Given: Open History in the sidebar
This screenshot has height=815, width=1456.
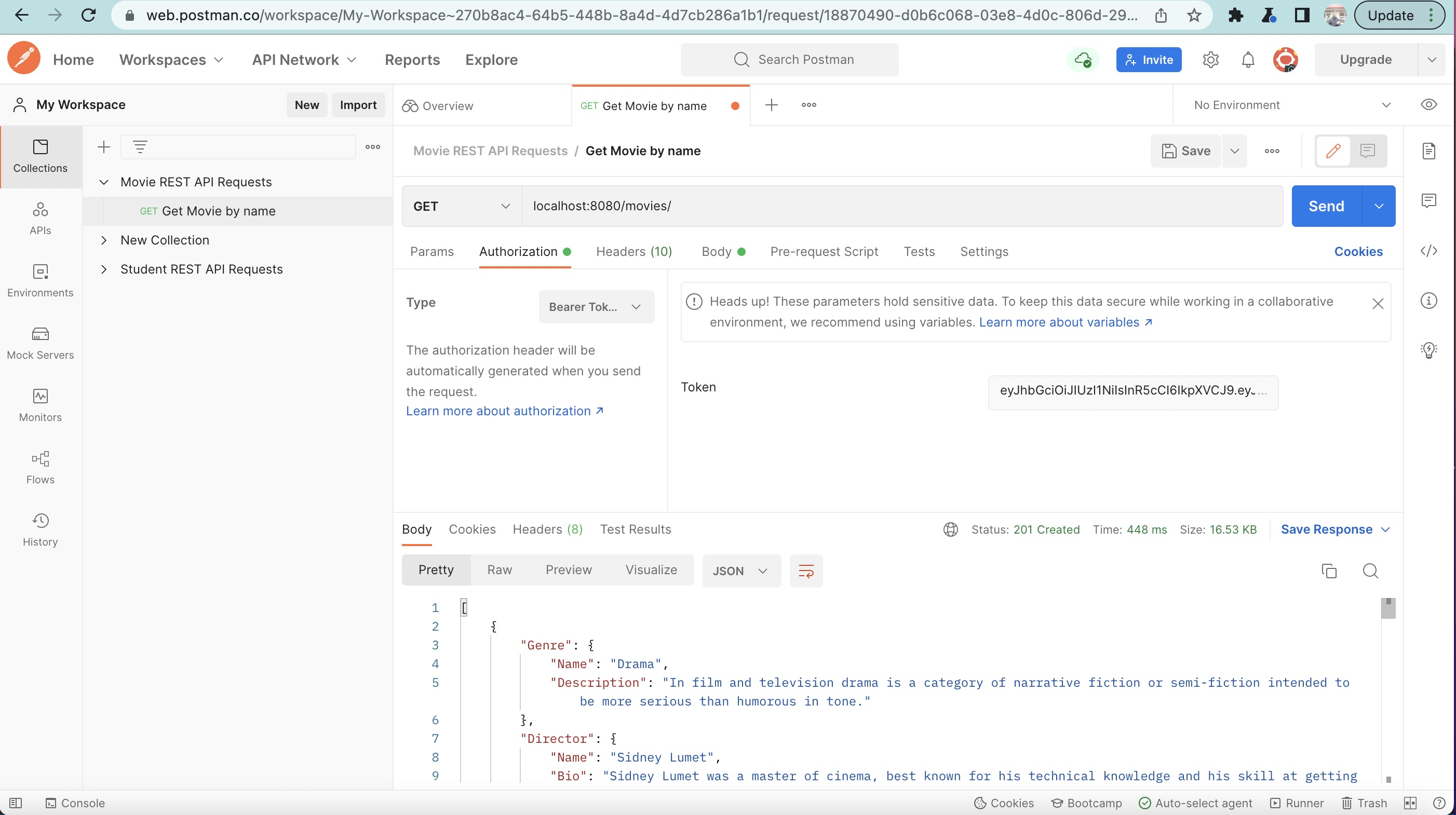Looking at the screenshot, I should [40, 529].
